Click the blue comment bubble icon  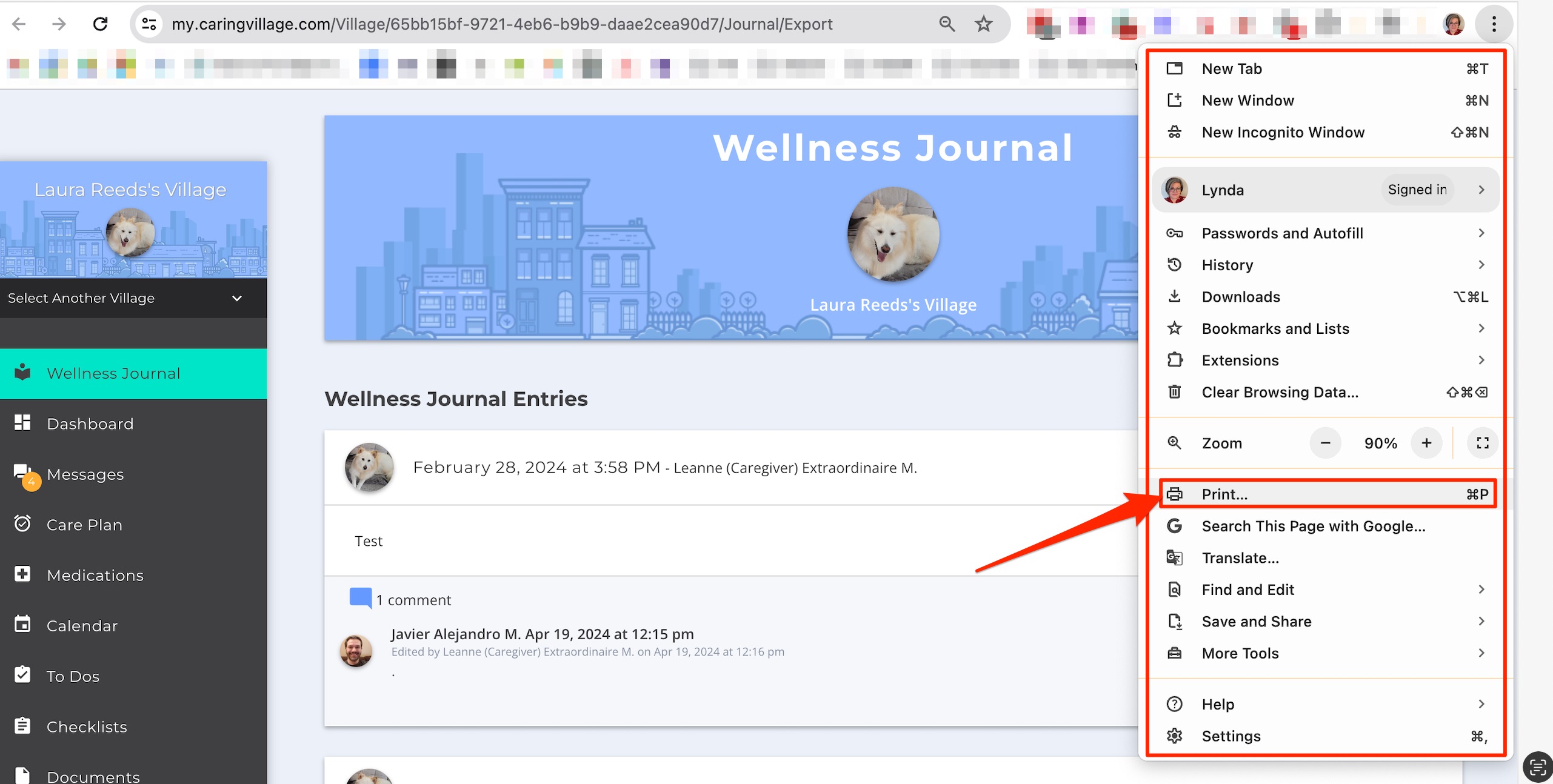361,598
